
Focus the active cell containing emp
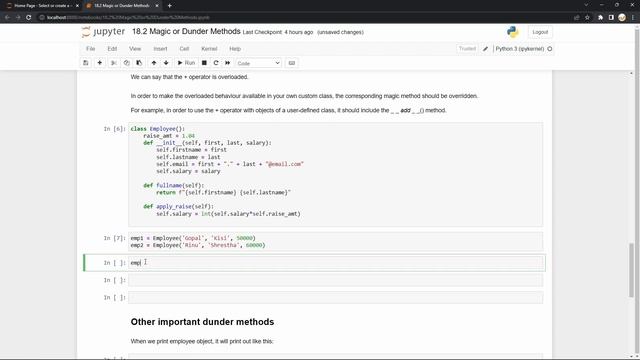[337, 263]
